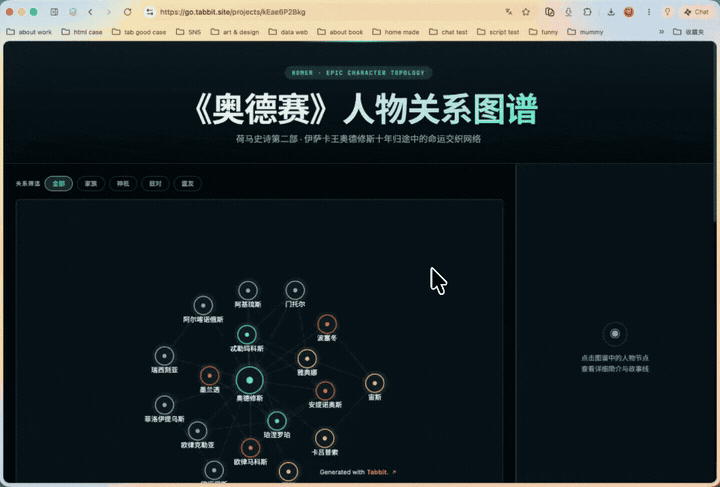Click the 《奥德赛》人物关系图谱 heading

[364, 109]
